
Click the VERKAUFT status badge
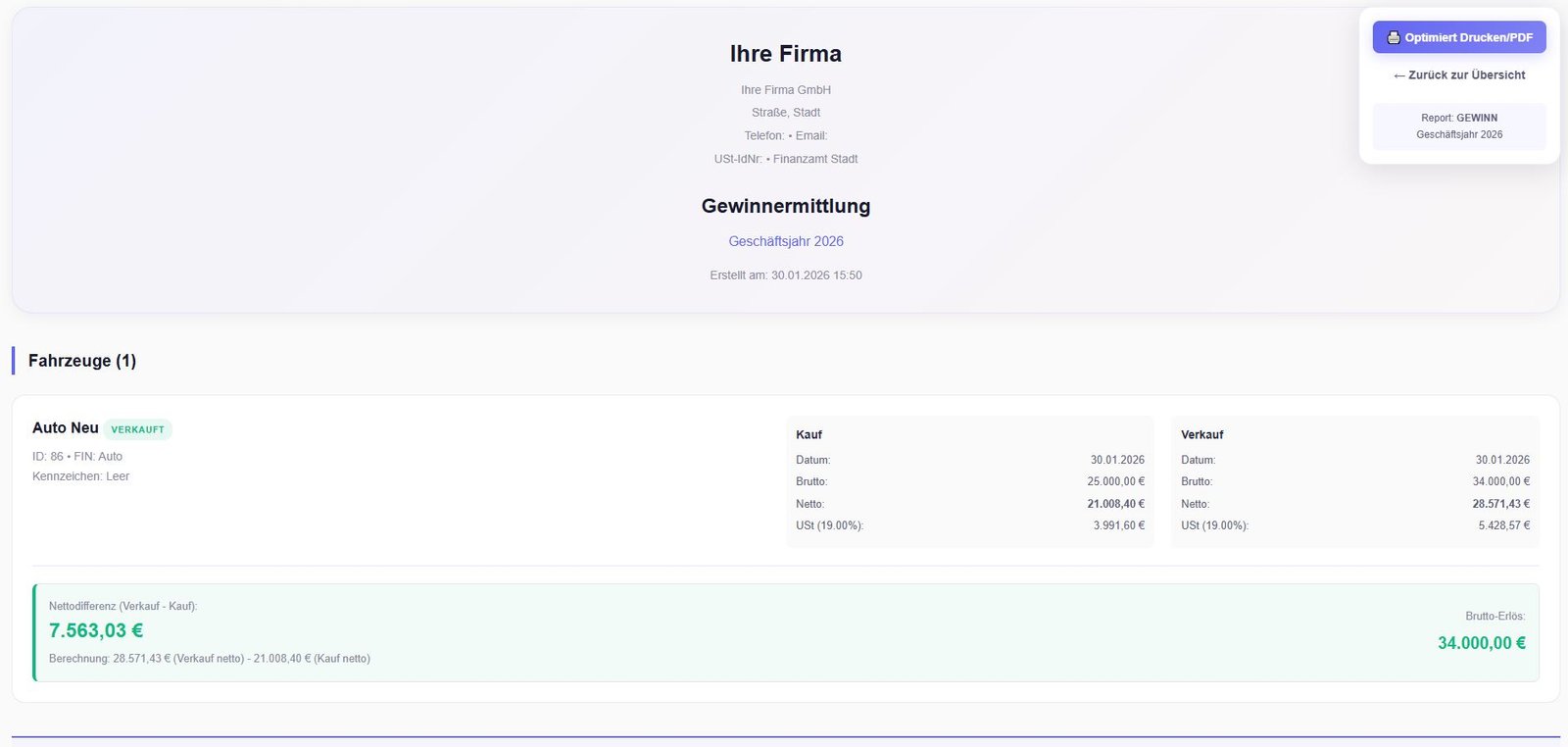click(138, 429)
